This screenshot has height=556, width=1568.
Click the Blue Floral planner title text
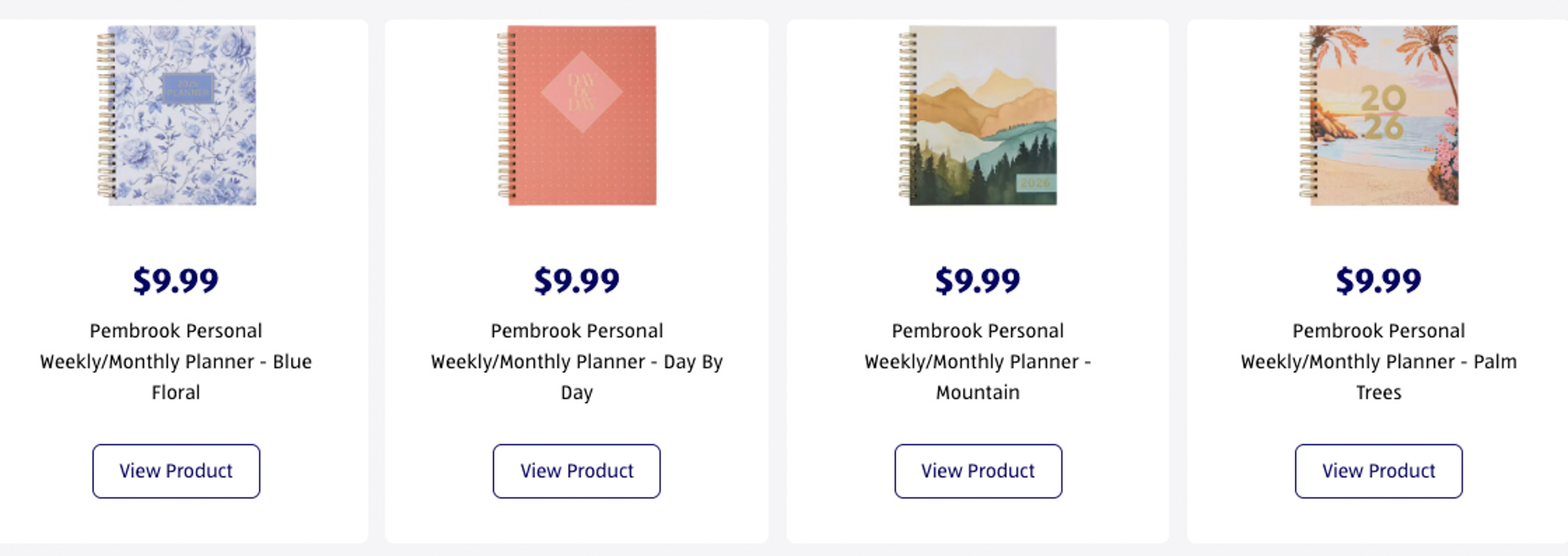click(176, 361)
